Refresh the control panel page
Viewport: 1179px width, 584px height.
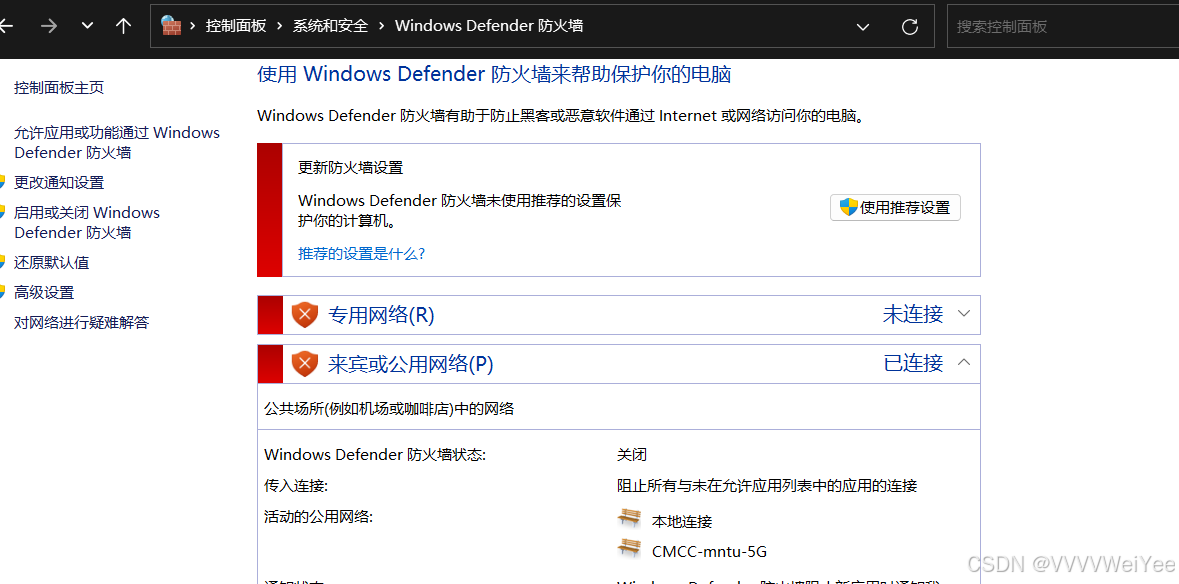point(910,26)
